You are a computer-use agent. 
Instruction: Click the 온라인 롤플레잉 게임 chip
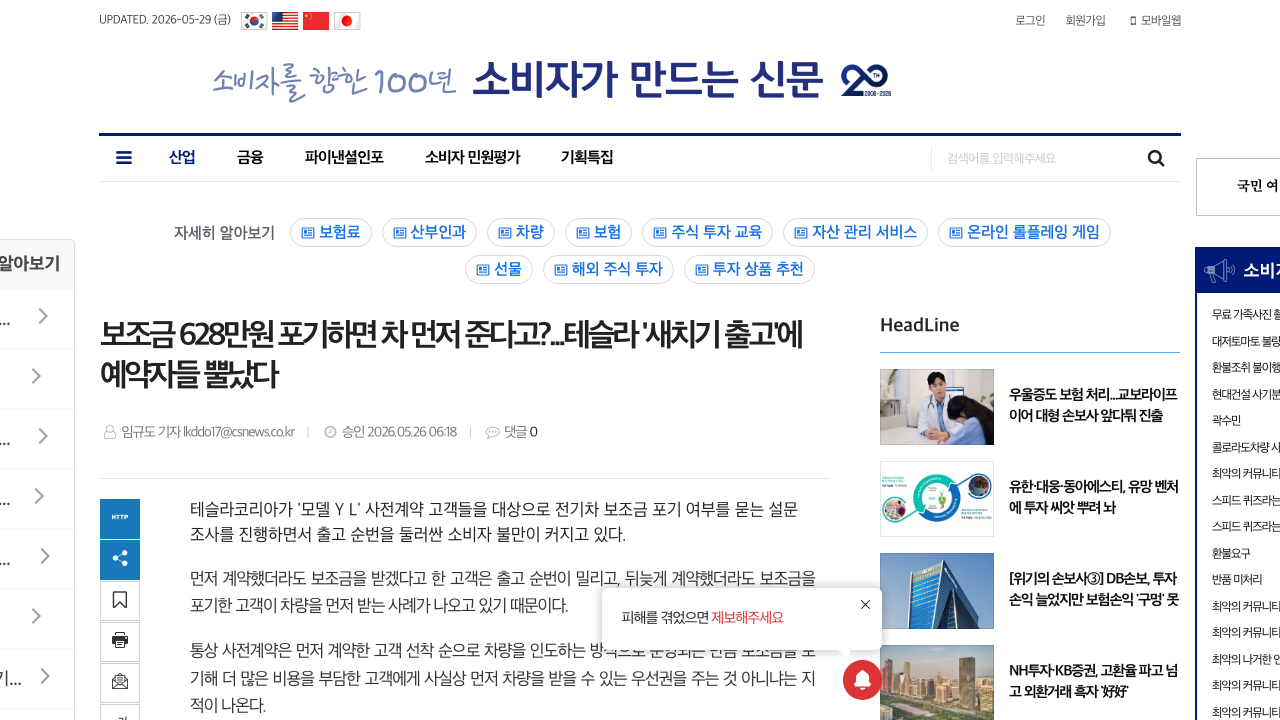[1024, 232]
